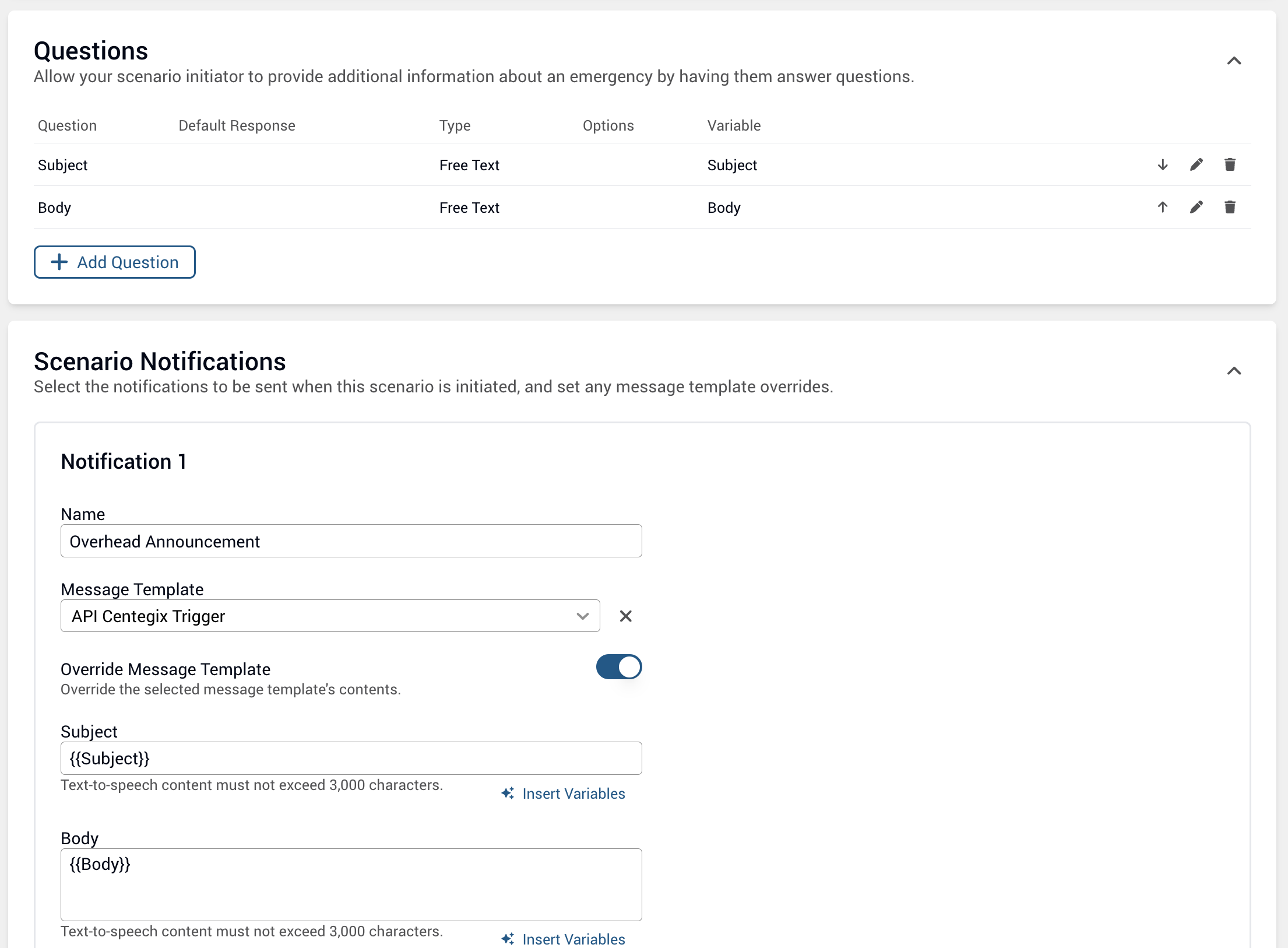Open Insert Variables below the Body field
This screenshot has height=948, width=1288.
pos(573,939)
